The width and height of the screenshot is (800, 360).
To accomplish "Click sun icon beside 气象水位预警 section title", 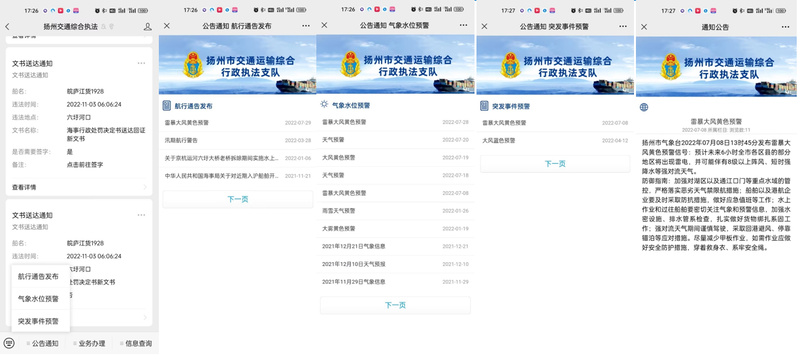I will point(324,105).
